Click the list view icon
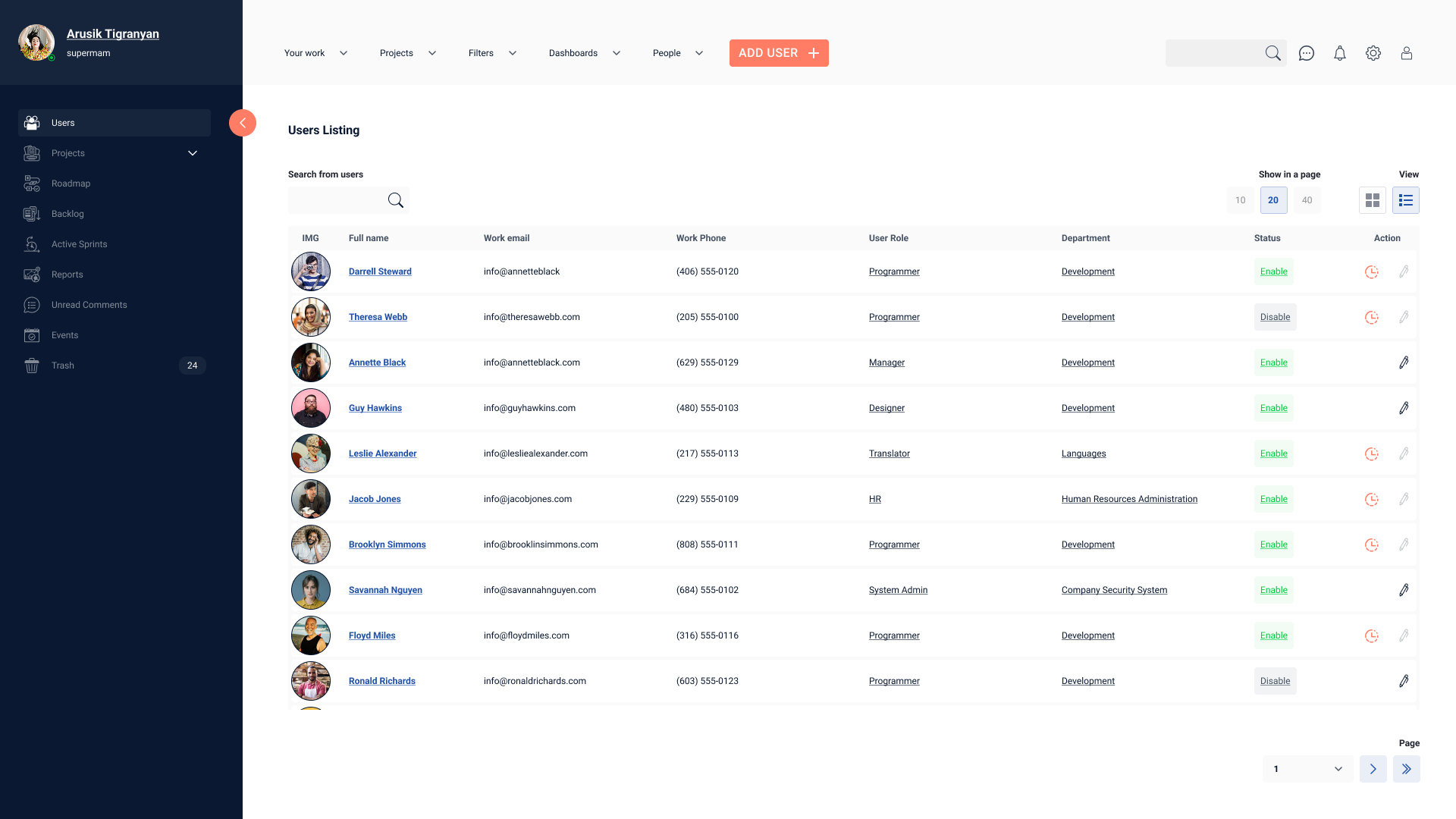1456x819 pixels. (1405, 200)
